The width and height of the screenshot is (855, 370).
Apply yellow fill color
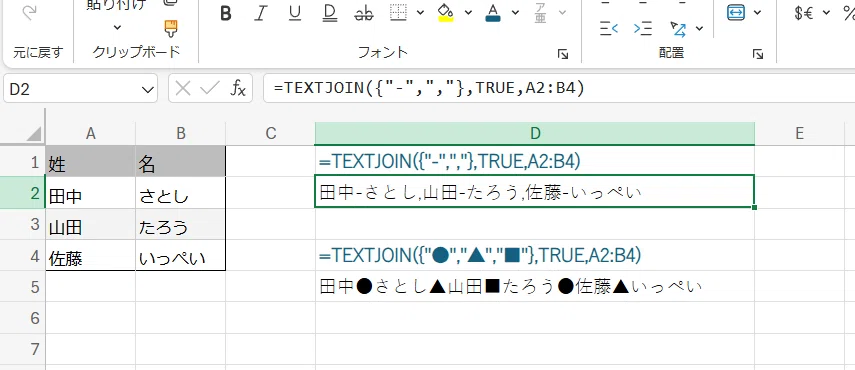pos(446,13)
